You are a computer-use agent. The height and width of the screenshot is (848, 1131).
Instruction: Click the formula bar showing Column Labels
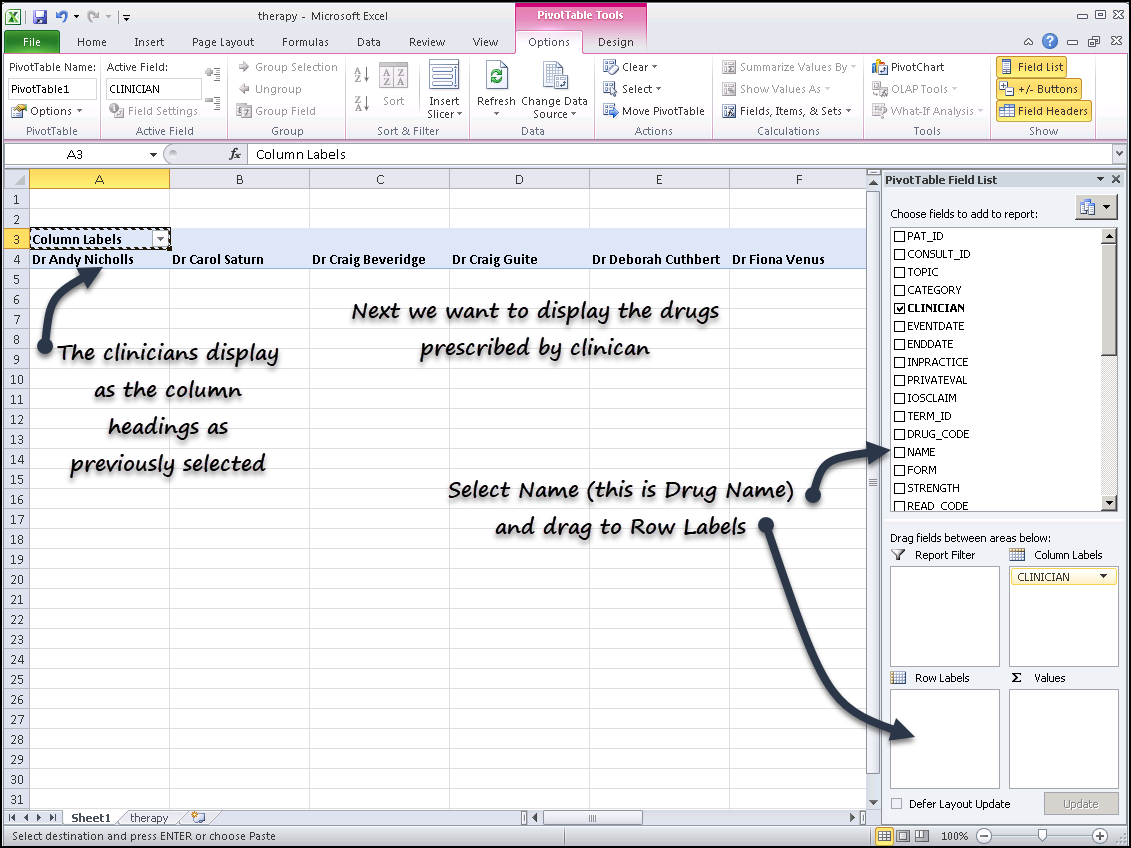[x=679, y=154]
